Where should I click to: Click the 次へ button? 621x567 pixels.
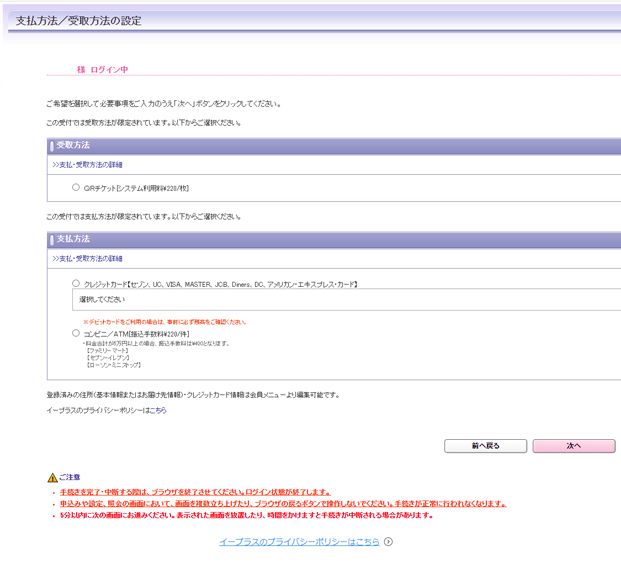point(573,446)
